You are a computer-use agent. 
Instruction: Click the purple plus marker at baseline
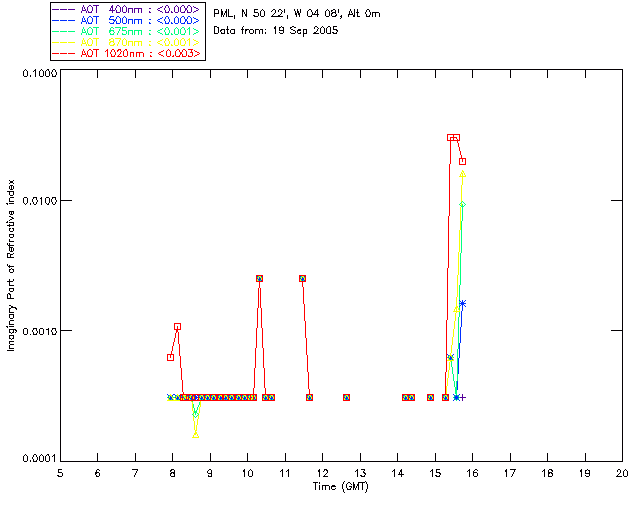point(462,397)
